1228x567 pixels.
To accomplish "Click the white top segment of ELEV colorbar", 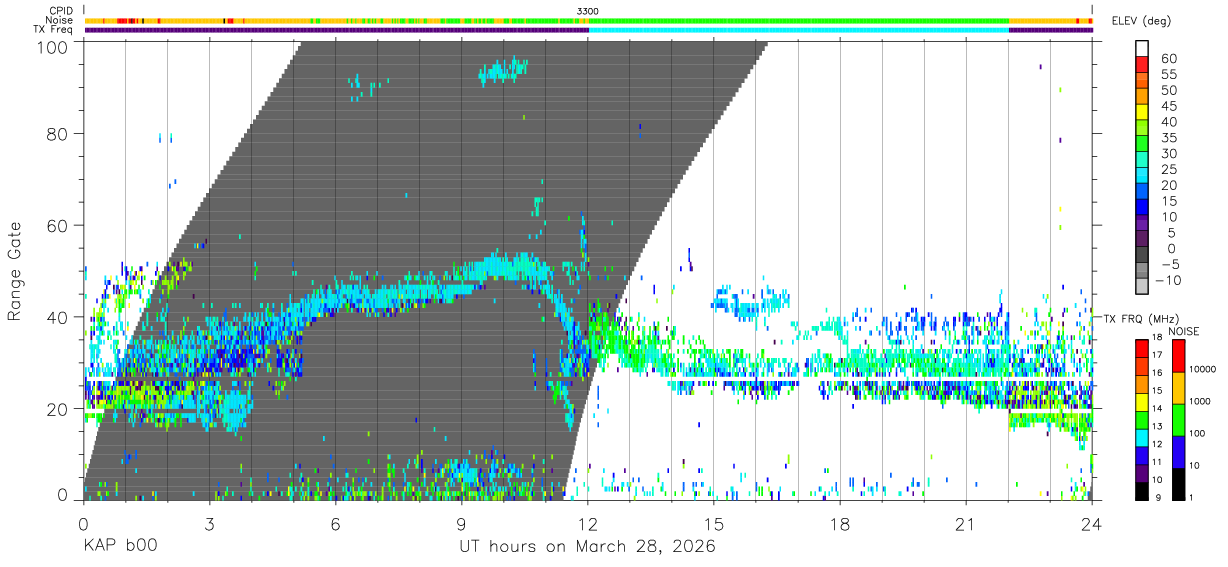I will [x=1142, y=48].
